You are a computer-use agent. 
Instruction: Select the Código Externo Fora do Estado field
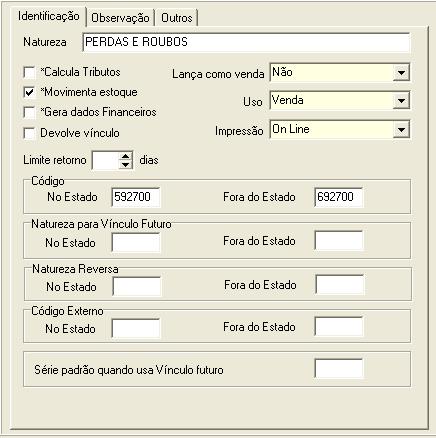click(x=339, y=326)
